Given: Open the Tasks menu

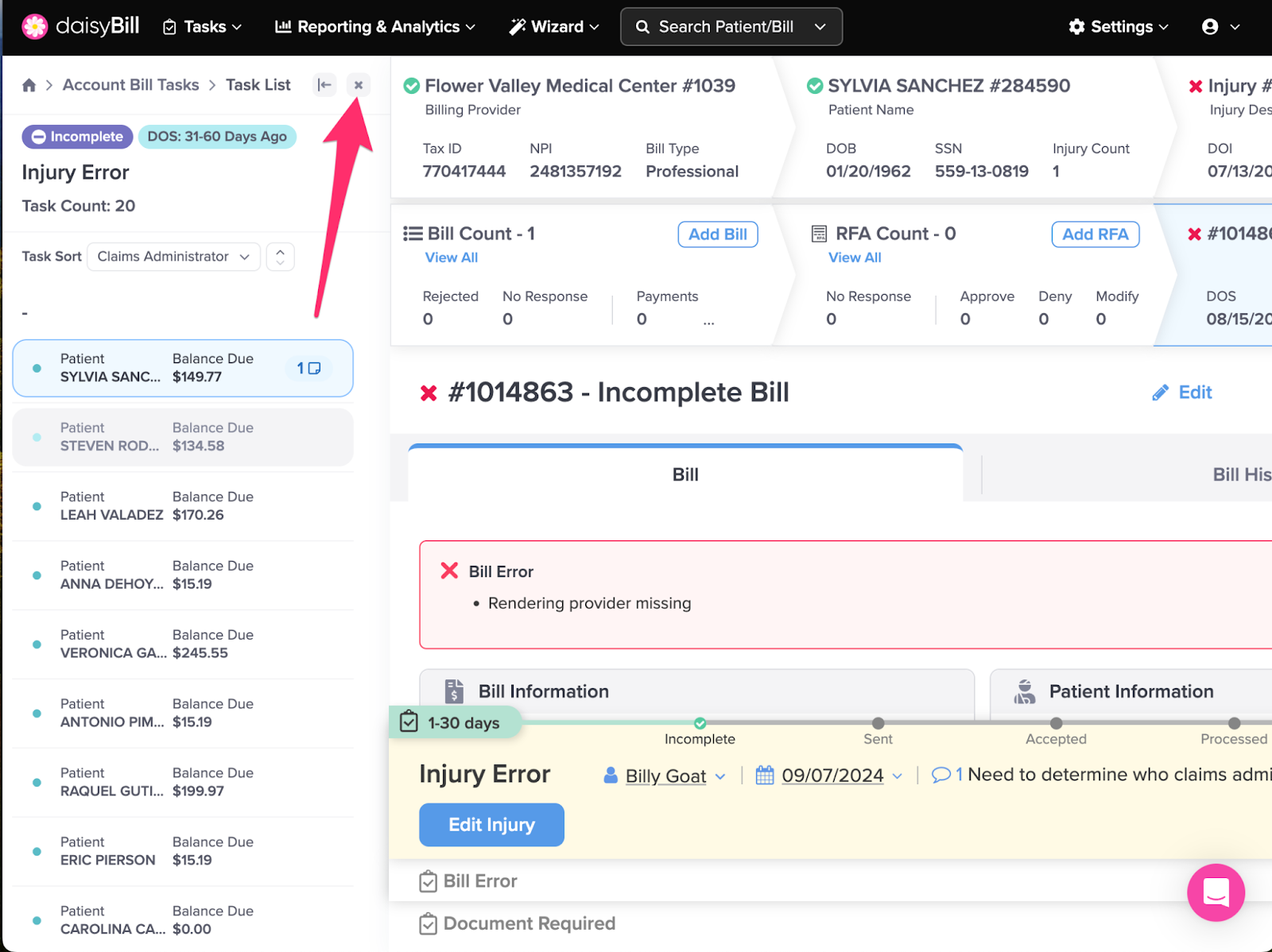Looking at the screenshot, I should pyautogui.click(x=202, y=27).
